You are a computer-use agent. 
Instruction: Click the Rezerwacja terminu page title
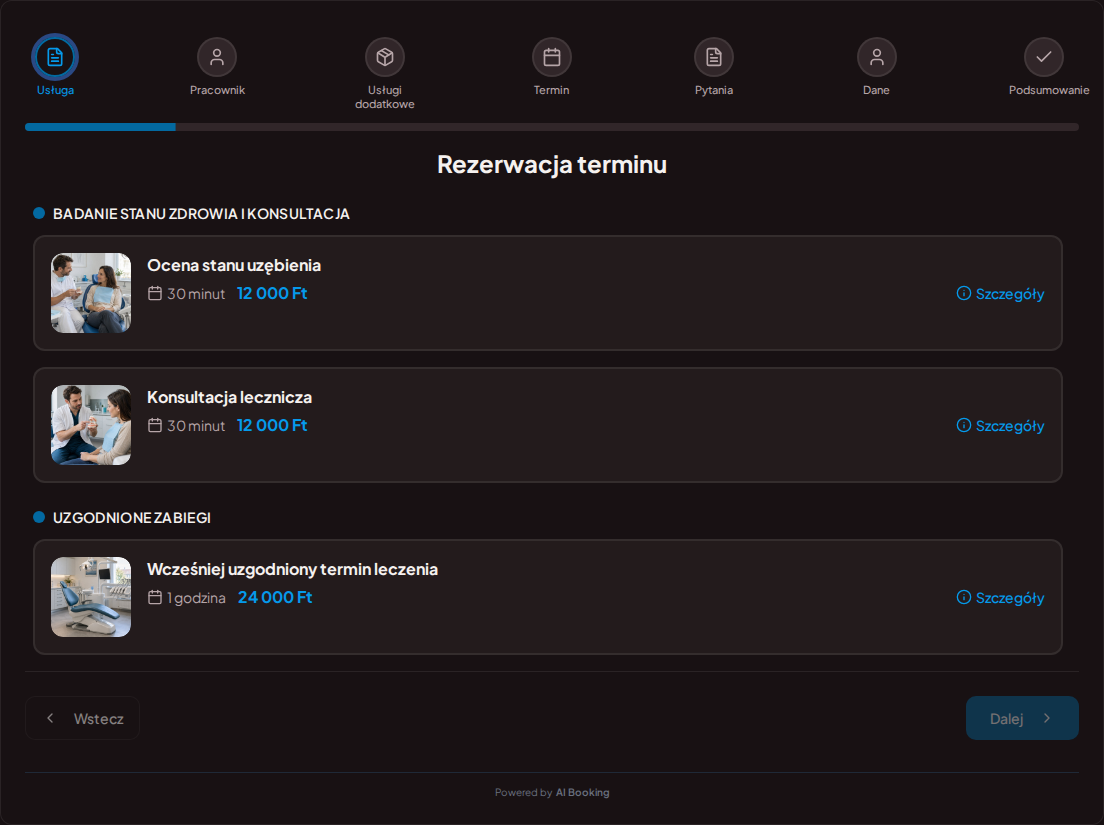click(552, 164)
